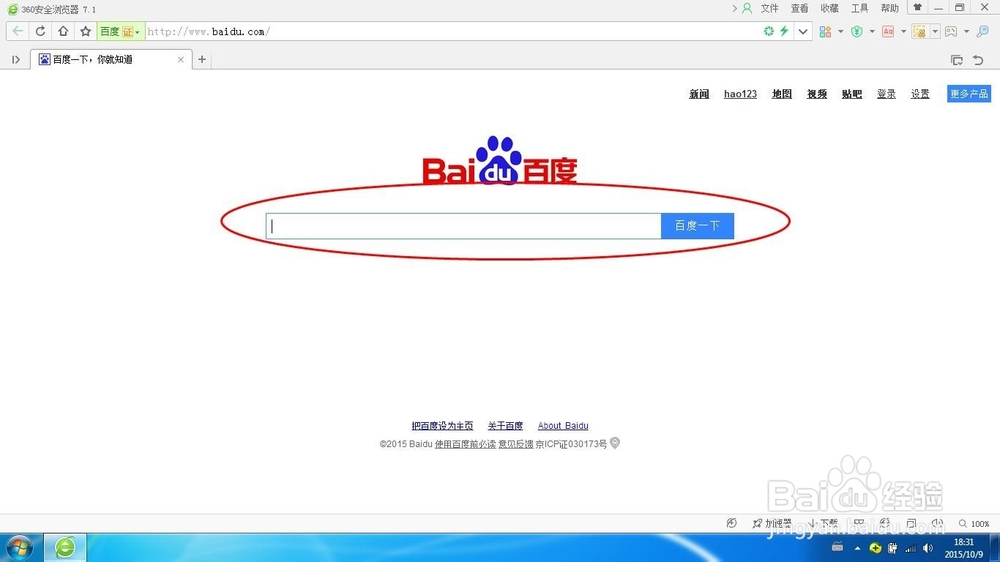
Task: Open the tab list window icon
Action: [957, 60]
